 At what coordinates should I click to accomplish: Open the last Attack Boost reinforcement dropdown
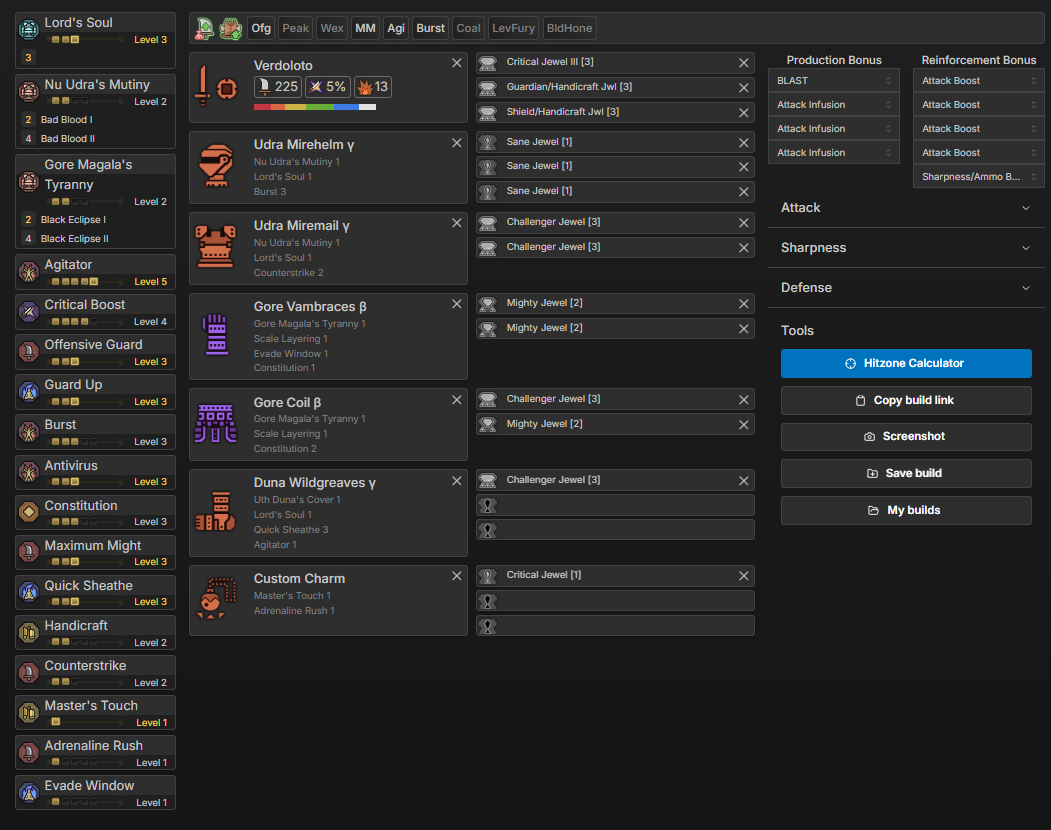coord(978,153)
